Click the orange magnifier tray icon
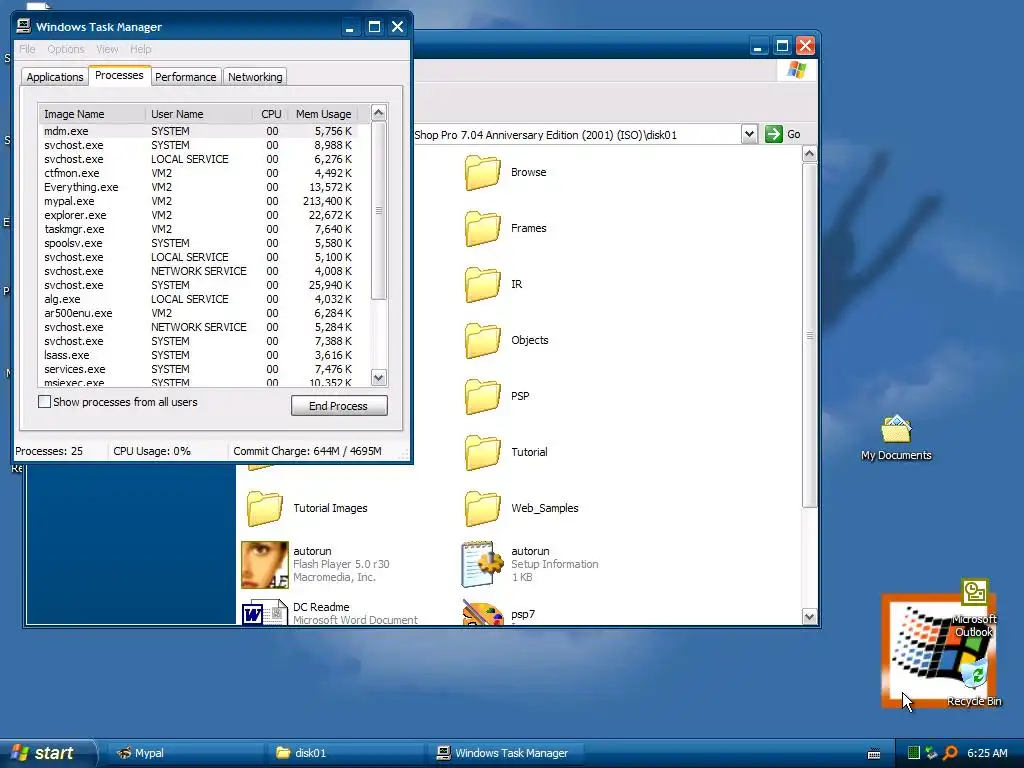This screenshot has width=1024, height=768. 950,753
